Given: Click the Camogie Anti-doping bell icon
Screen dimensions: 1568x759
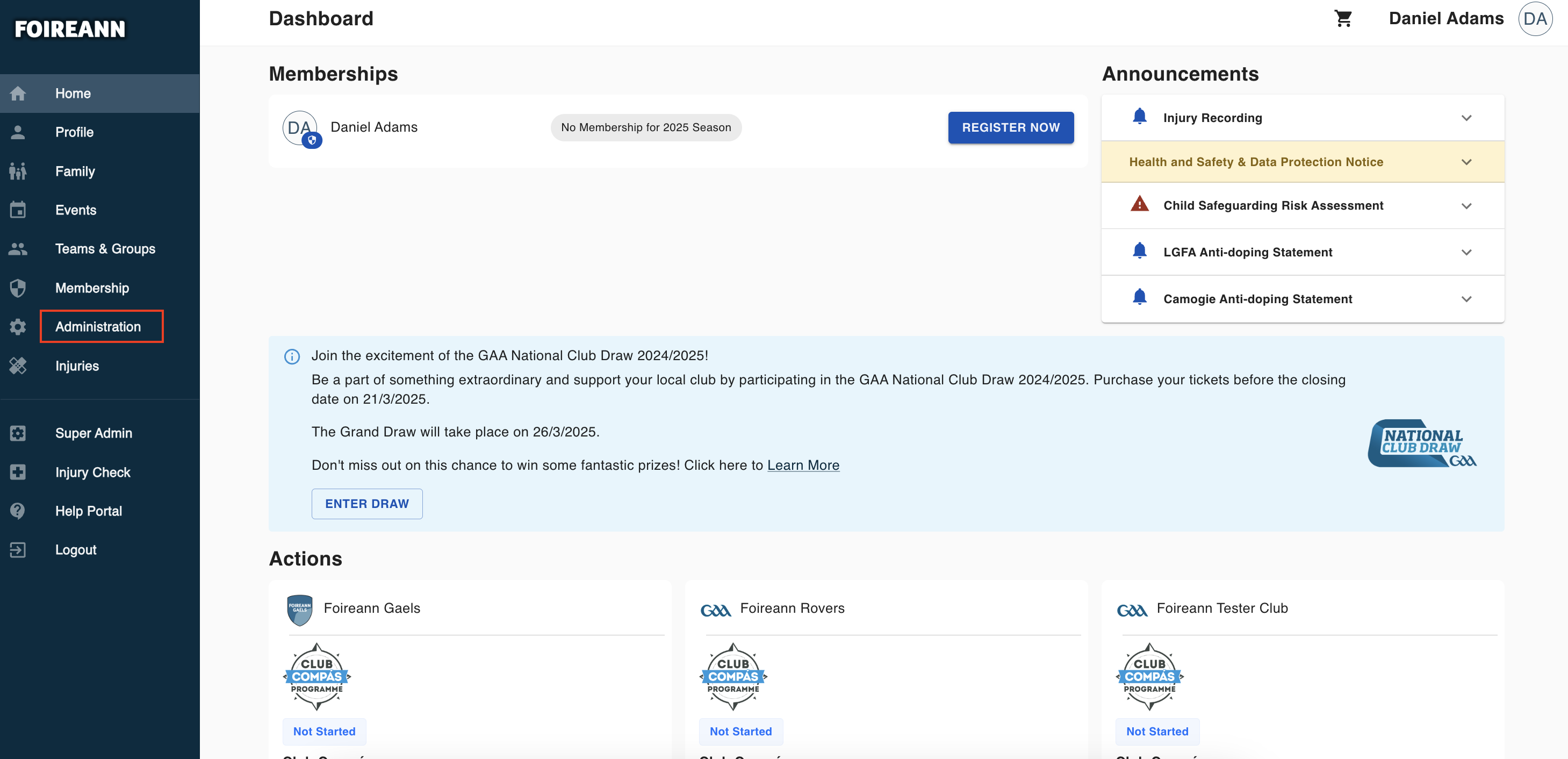Looking at the screenshot, I should pos(1140,298).
